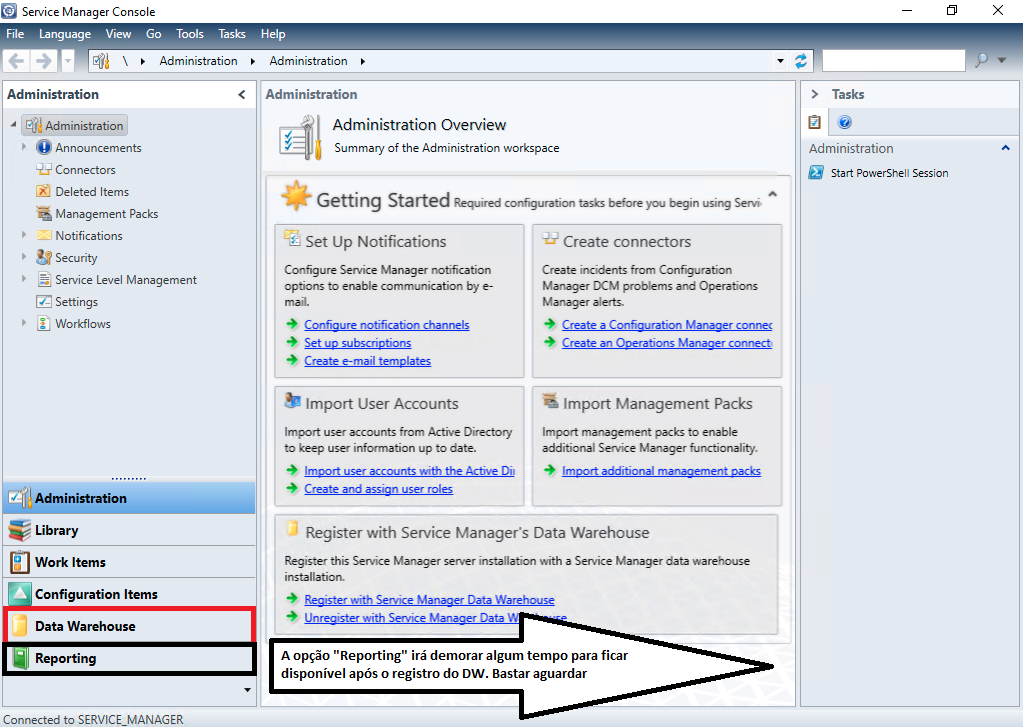Switch to the Work Items workspace

(70, 562)
